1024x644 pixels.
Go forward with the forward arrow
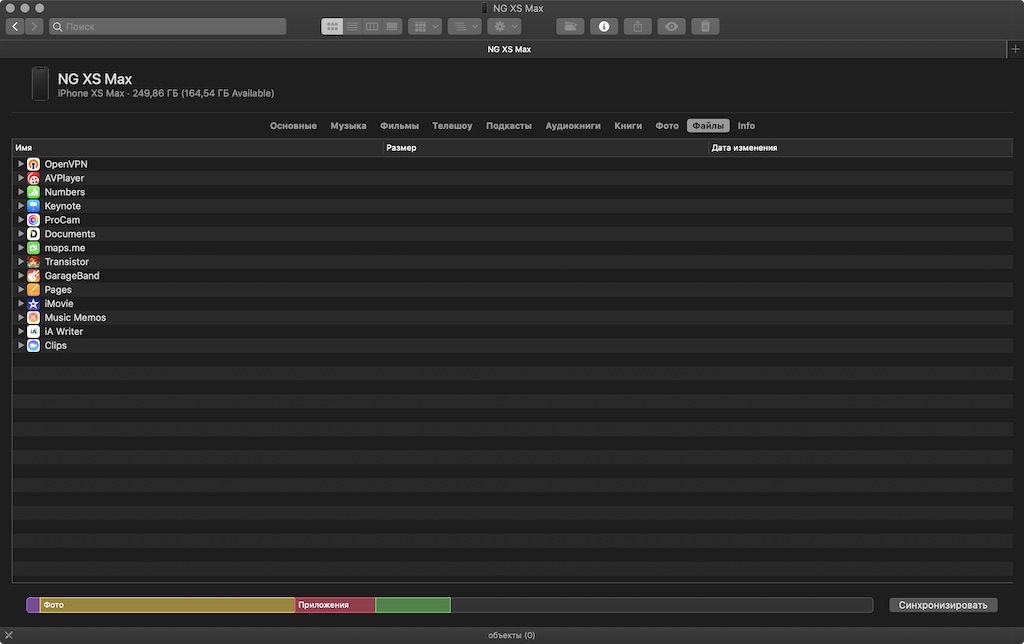pos(34,27)
